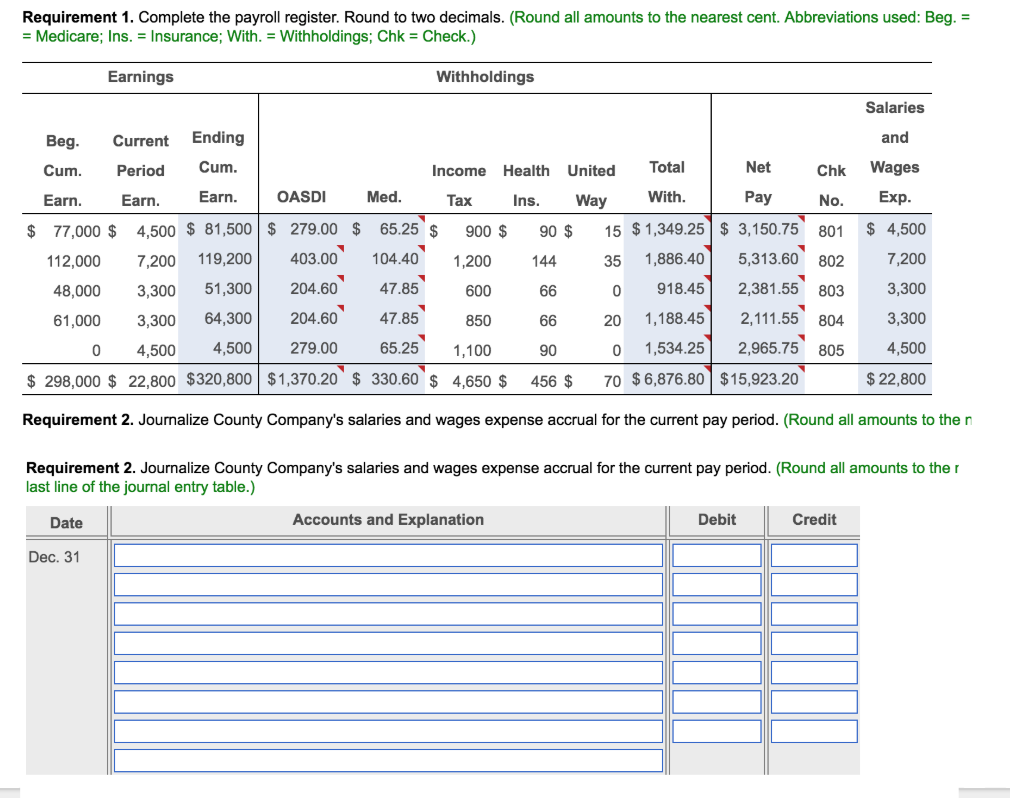
Task: Click the red triangle on OASDI value 403.00
Action: click(340, 247)
